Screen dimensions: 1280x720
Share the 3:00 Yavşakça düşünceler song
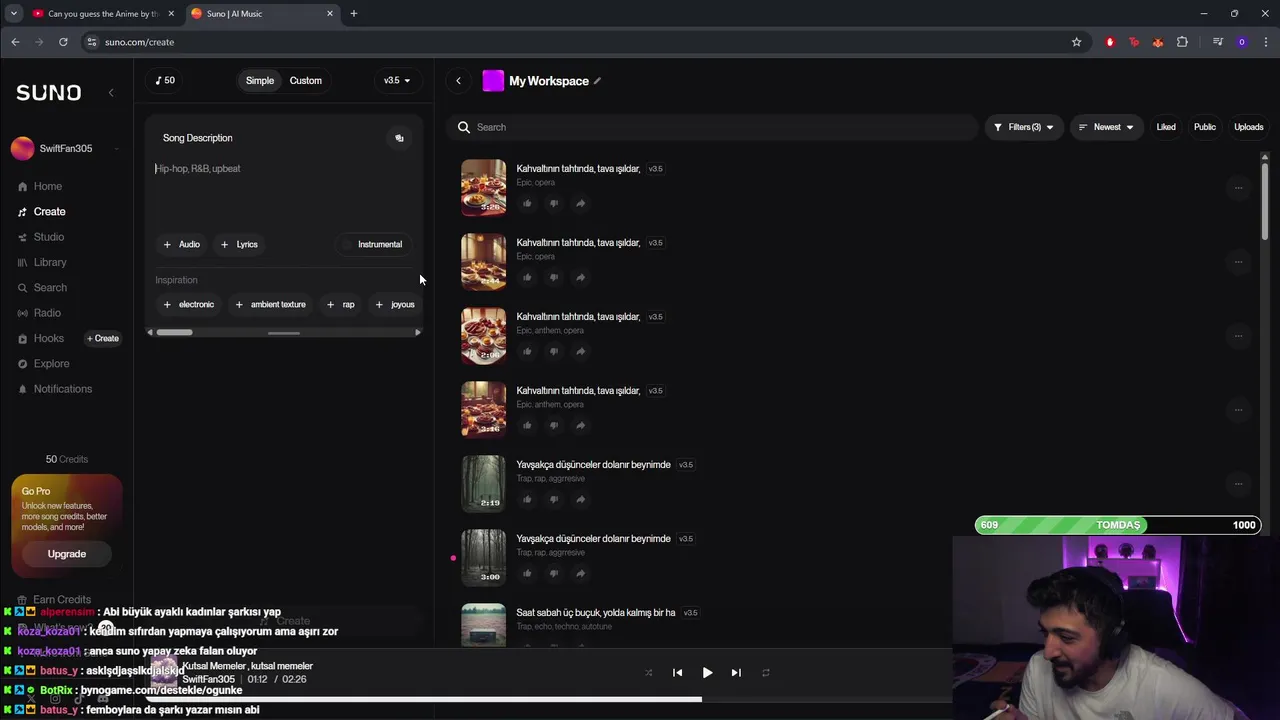pos(580,573)
